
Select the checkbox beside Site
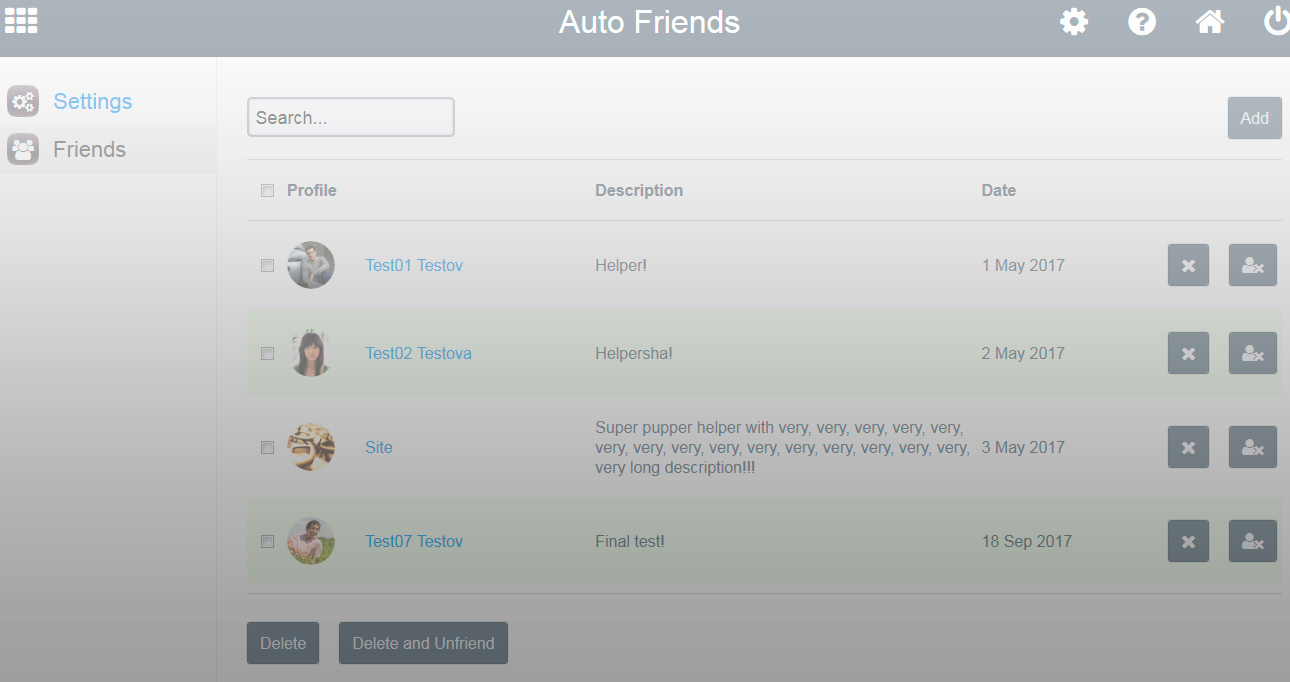coord(267,448)
